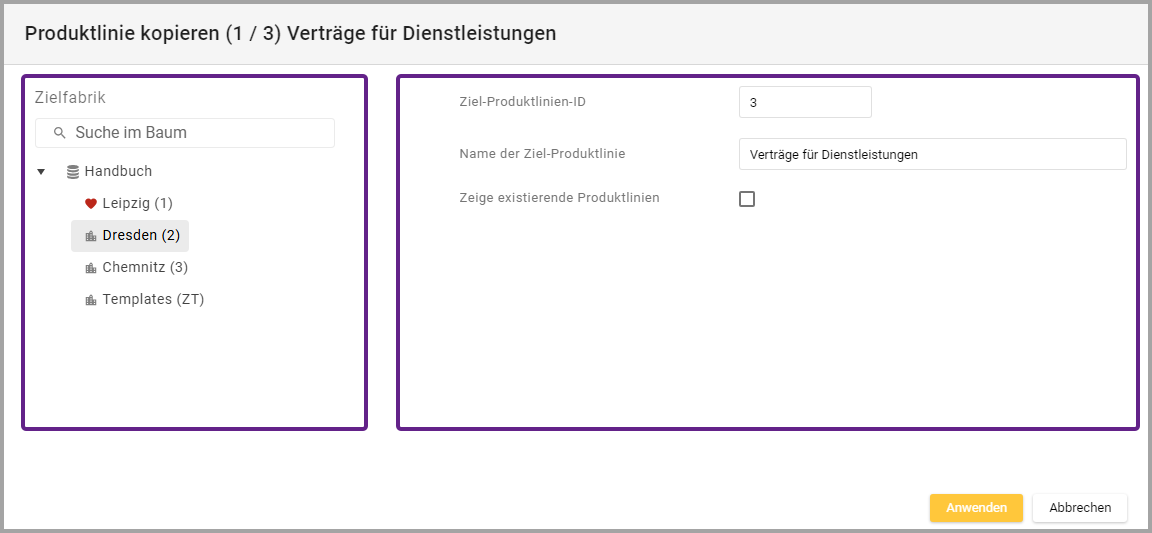Click the factory icon beside Templates

click(x=91, y=300)
